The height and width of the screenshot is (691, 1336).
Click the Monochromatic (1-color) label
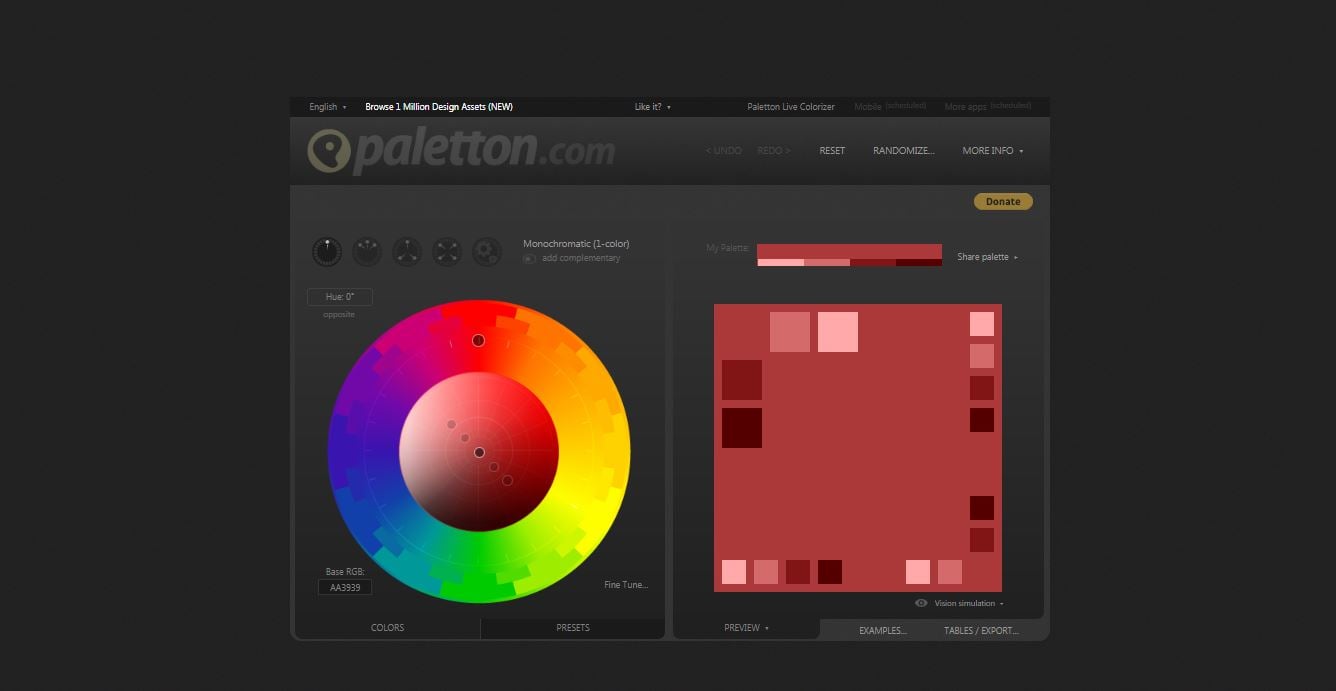coord(576,244)
